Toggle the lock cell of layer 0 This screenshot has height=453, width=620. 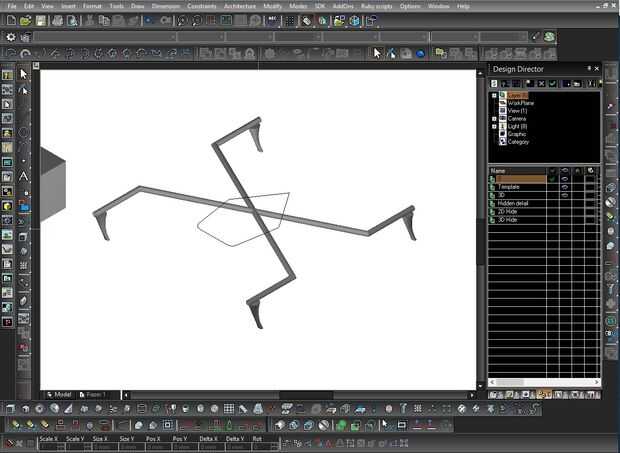(x=578, y=179)
